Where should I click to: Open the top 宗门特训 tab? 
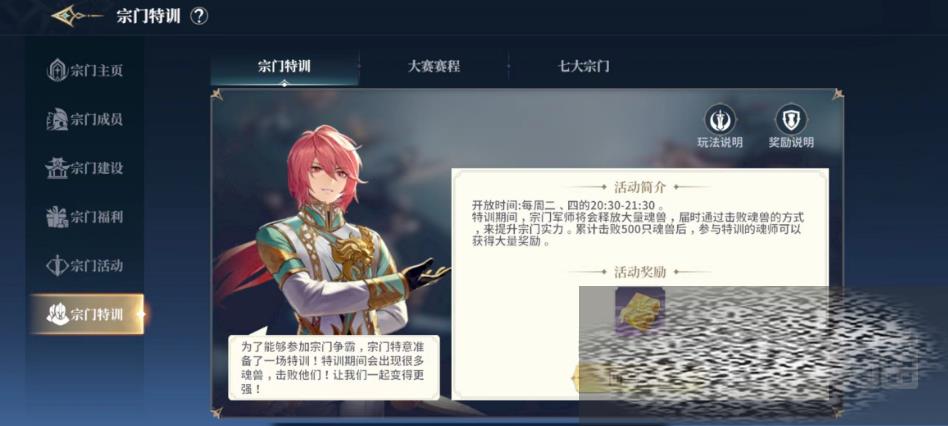point(284,66)
